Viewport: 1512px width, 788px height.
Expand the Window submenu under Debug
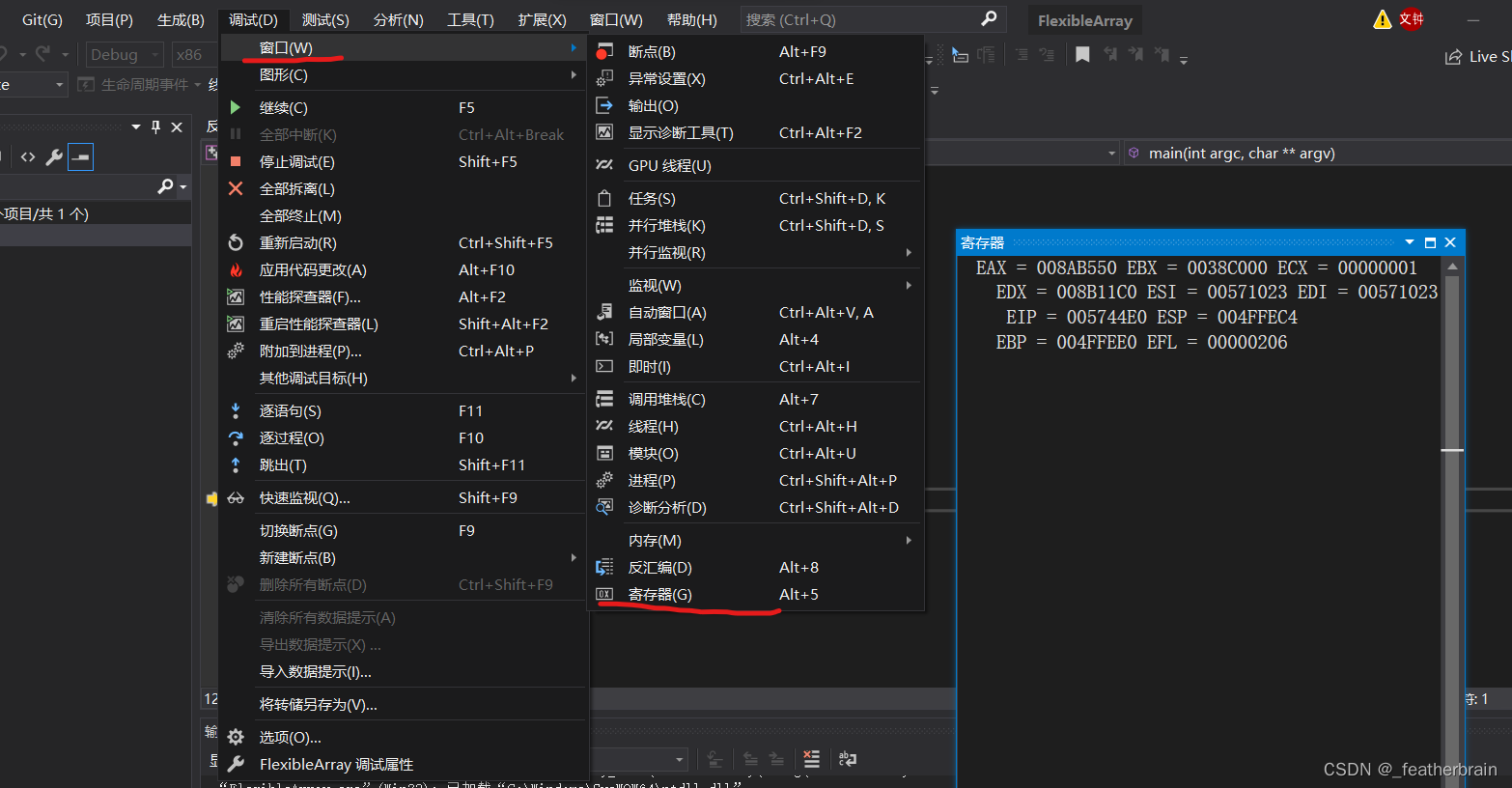404,47
